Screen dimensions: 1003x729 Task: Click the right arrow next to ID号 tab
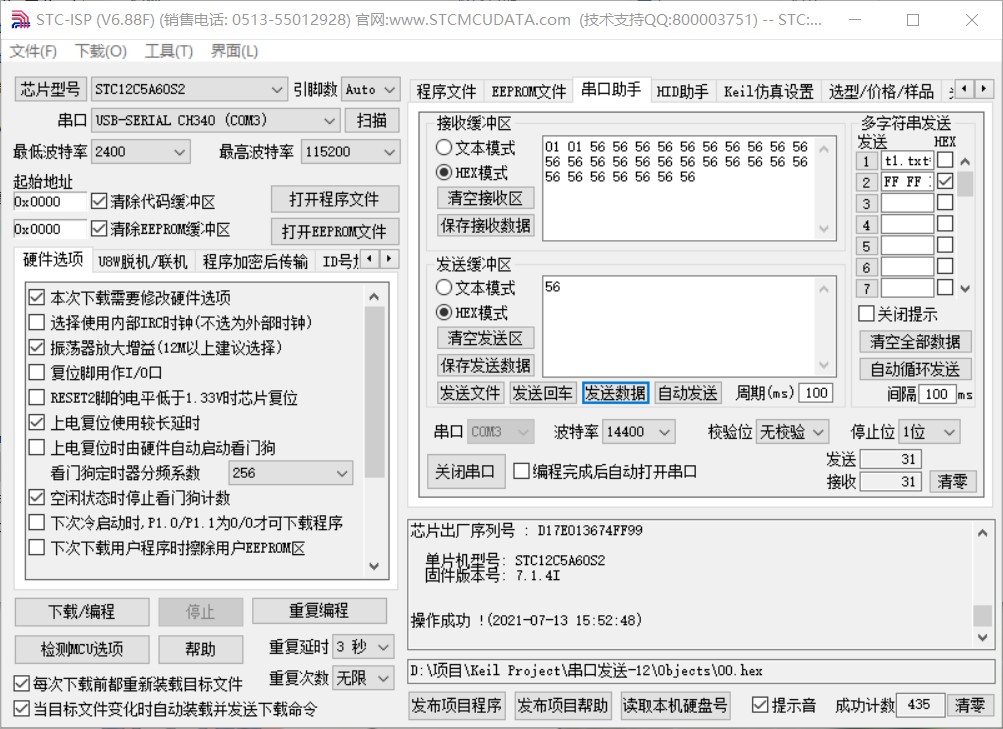click(x=389, y=259)
